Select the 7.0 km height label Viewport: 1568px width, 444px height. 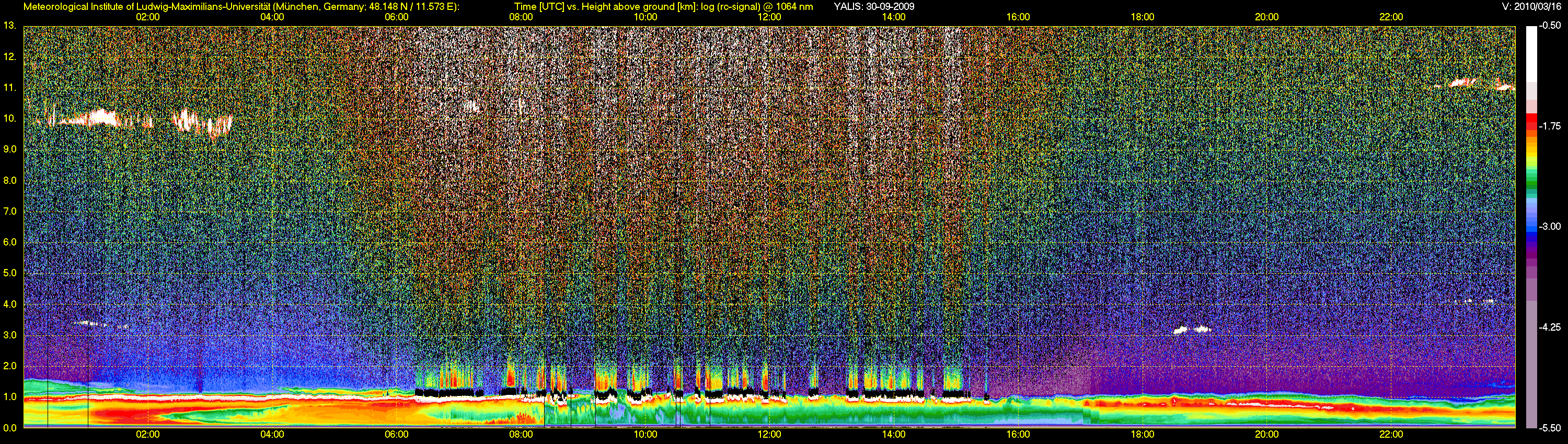tap(10, 211)
